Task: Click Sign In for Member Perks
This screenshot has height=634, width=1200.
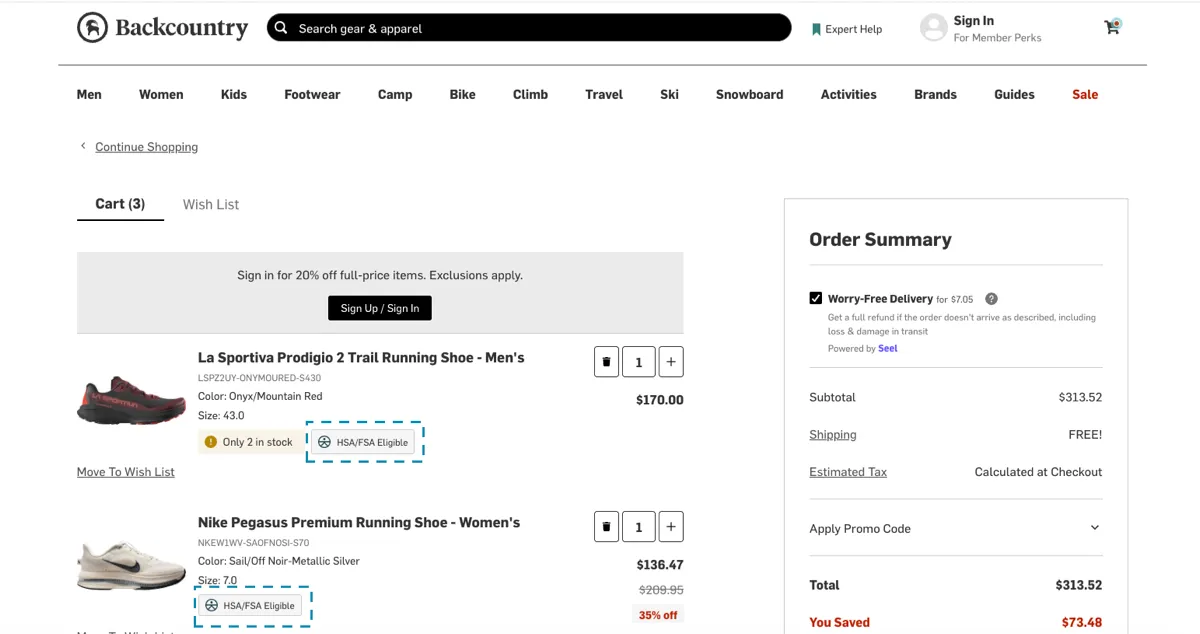Action: tap(981, 28)
